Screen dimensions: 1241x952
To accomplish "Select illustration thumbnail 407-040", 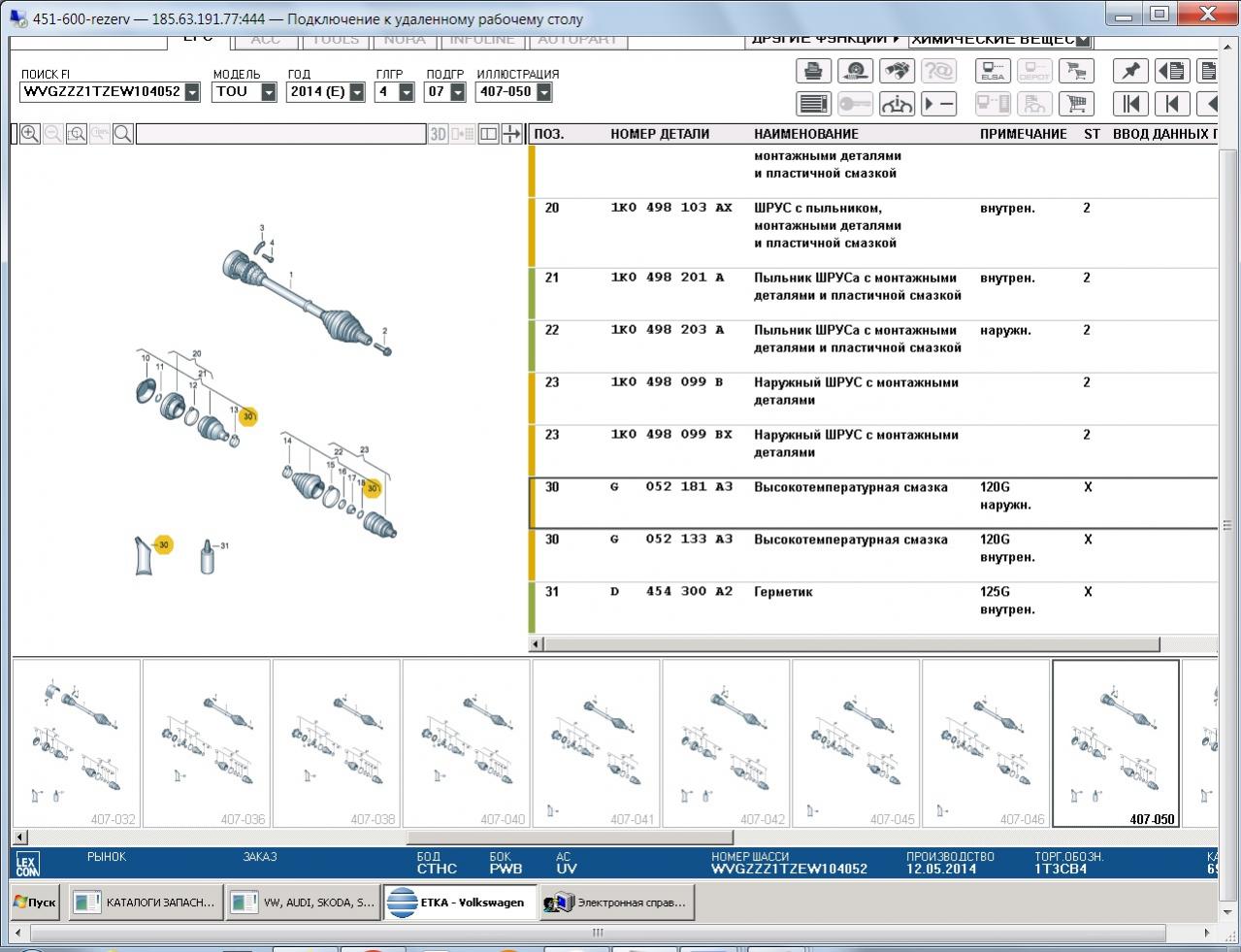I will 467,743.
